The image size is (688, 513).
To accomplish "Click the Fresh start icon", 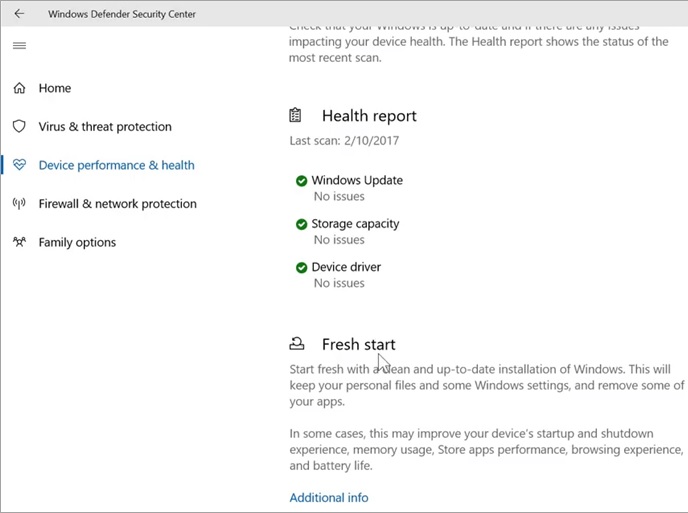I will [296, 344].
